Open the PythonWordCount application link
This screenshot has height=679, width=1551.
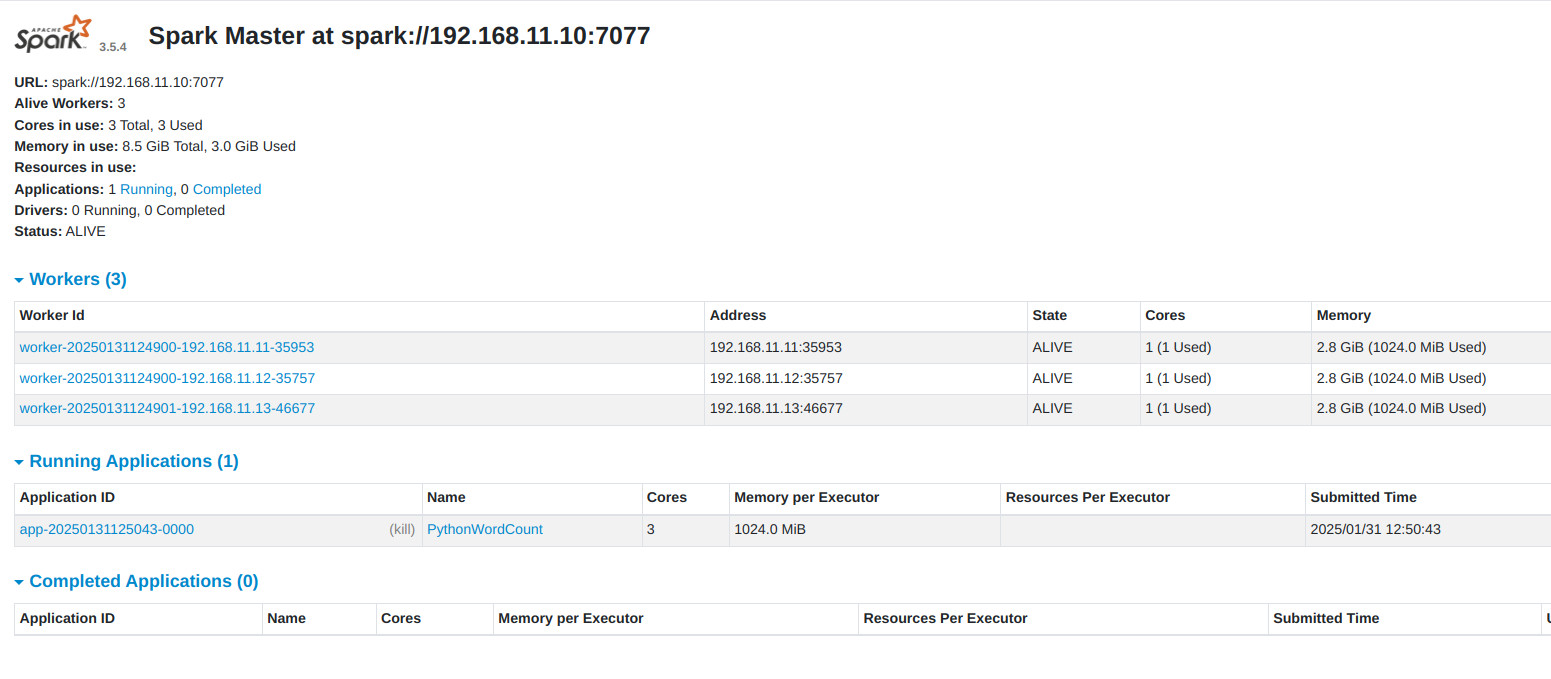[485, 529]
